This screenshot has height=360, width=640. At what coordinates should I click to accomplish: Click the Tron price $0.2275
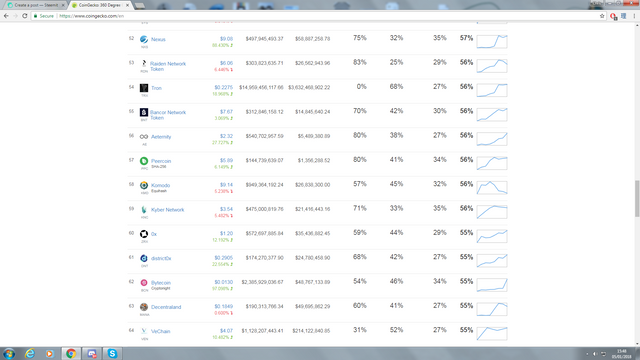click(224, 87)
